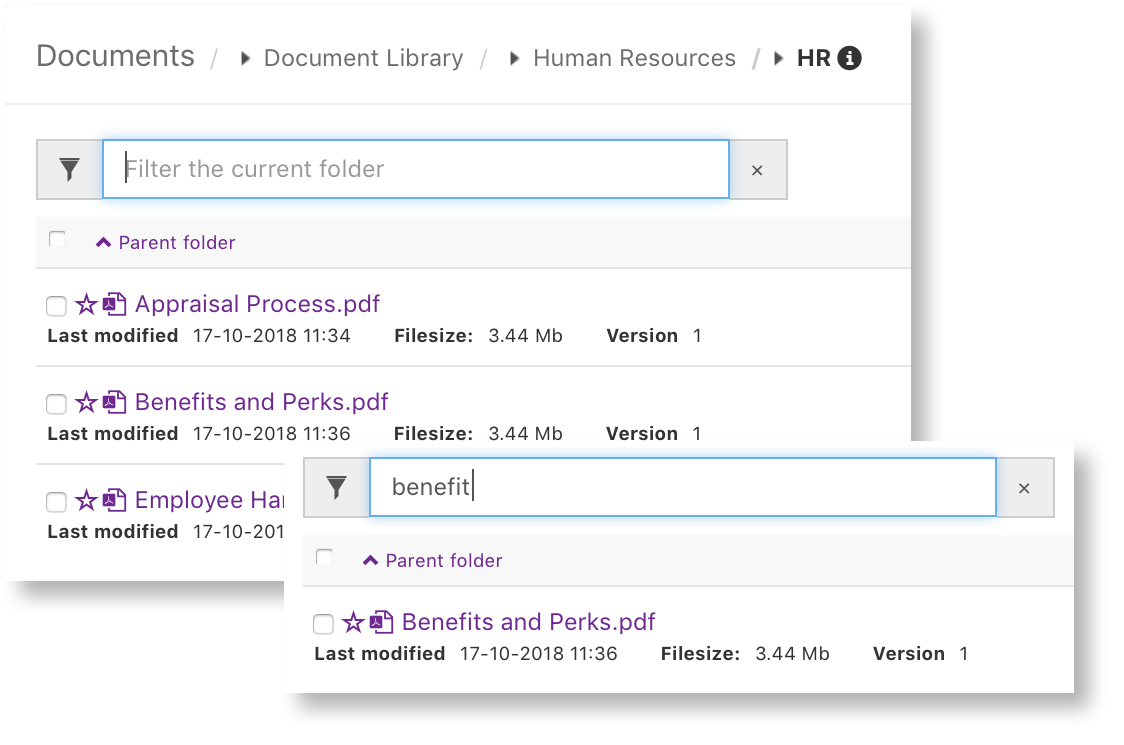Viewport: 1124px width, 745px height.
Task: Click the funnel icon beside the benefit search box
Action: coord(336,488)
